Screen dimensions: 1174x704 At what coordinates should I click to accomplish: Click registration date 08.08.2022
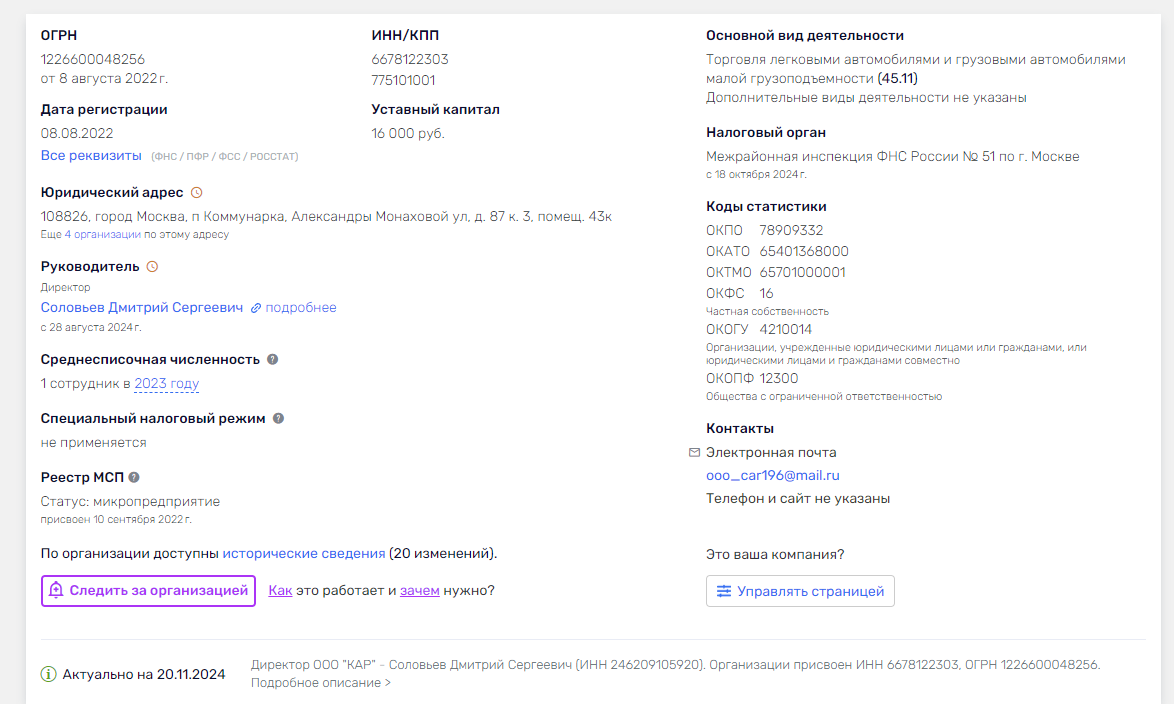(x=77, y=133)
